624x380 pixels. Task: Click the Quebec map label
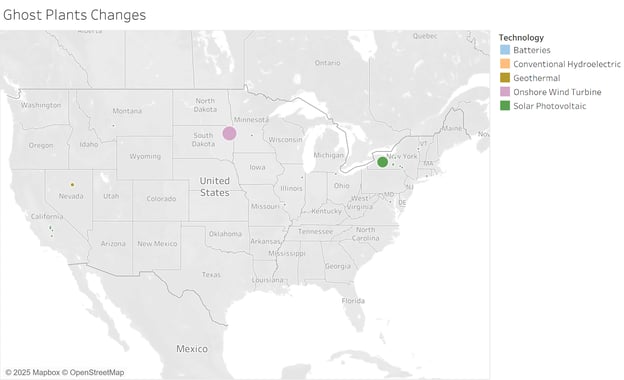(425, 36)
